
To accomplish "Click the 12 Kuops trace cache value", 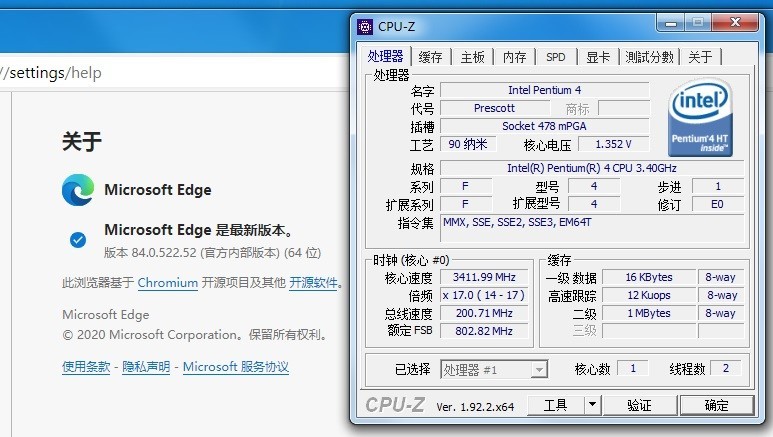I will point(649,295).
